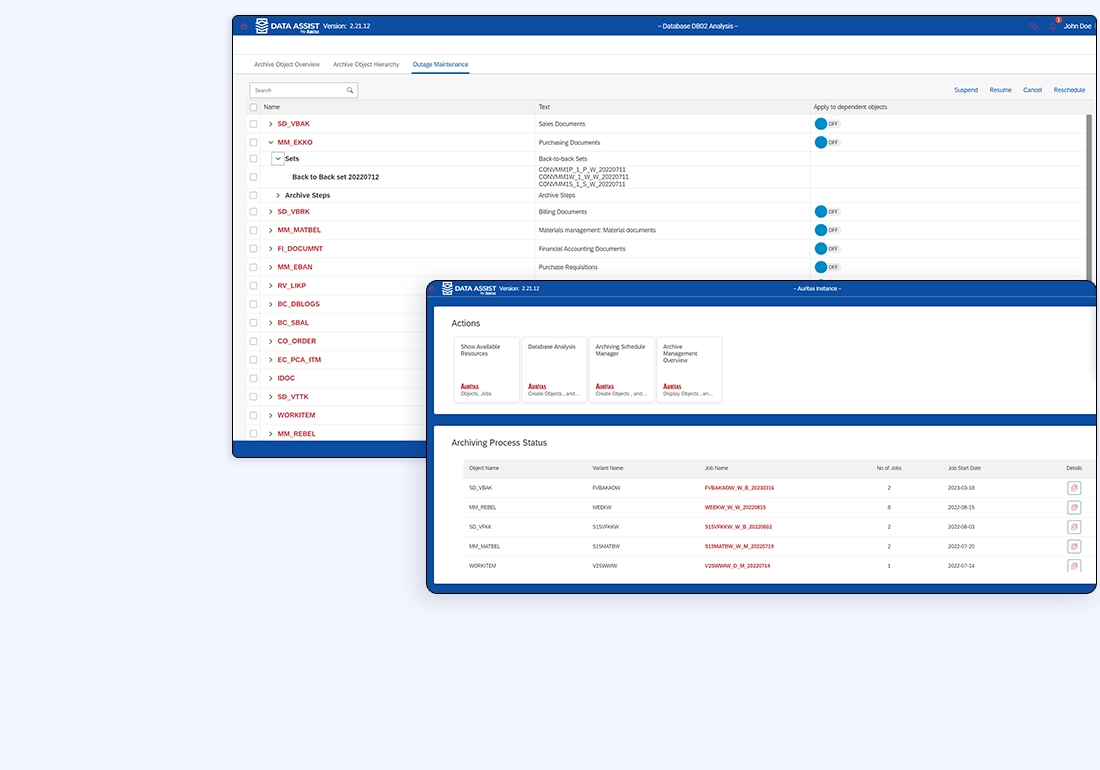Viewport: 1100px width, 770px height.
Task: Open details icon for WORKITEM job row
Action: click(x=1073, y=565)
